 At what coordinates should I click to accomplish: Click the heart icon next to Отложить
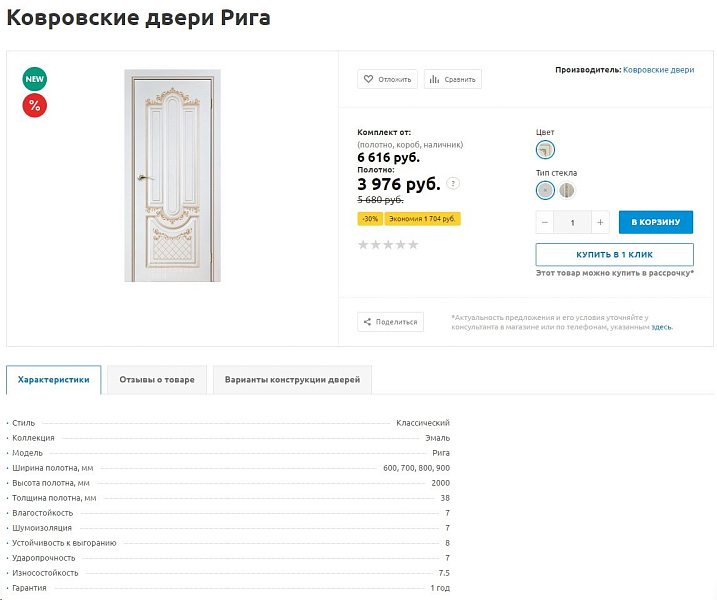(368, 79)
